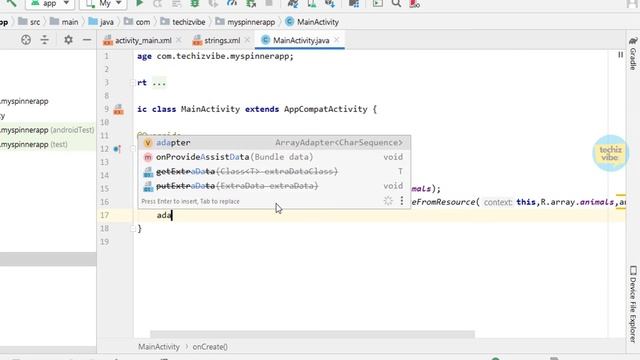Viewport: 640px width, 360px height.
Task: Open the three-dot menu in completion popup
Action: tap(402, 201)
